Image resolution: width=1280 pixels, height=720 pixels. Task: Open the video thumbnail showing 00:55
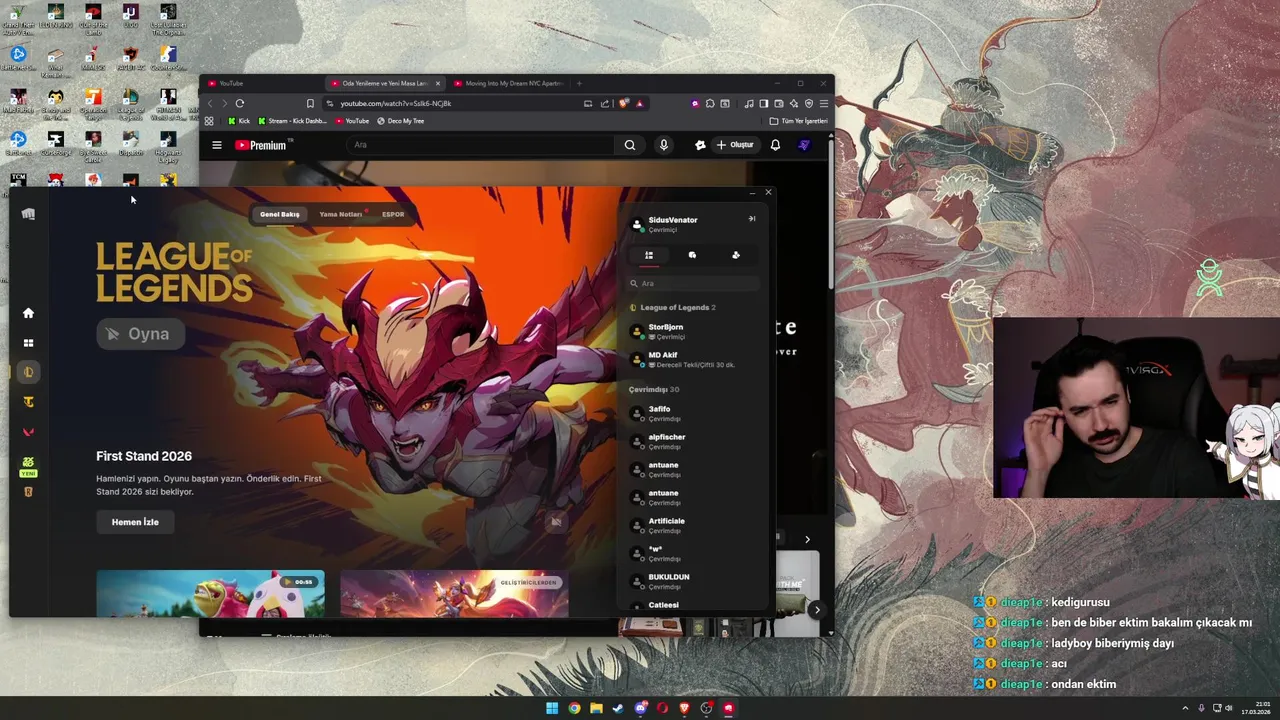point(210,593)
